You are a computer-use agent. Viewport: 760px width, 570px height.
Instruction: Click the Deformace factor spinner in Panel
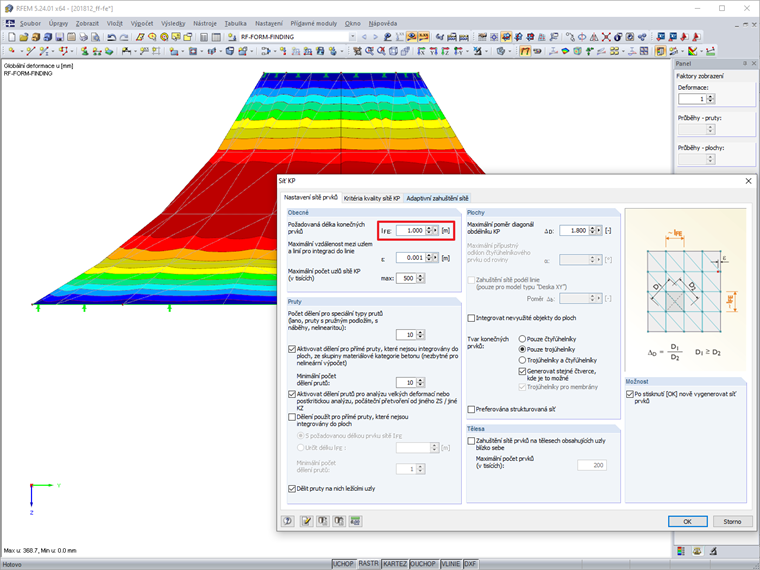(711, 99)
